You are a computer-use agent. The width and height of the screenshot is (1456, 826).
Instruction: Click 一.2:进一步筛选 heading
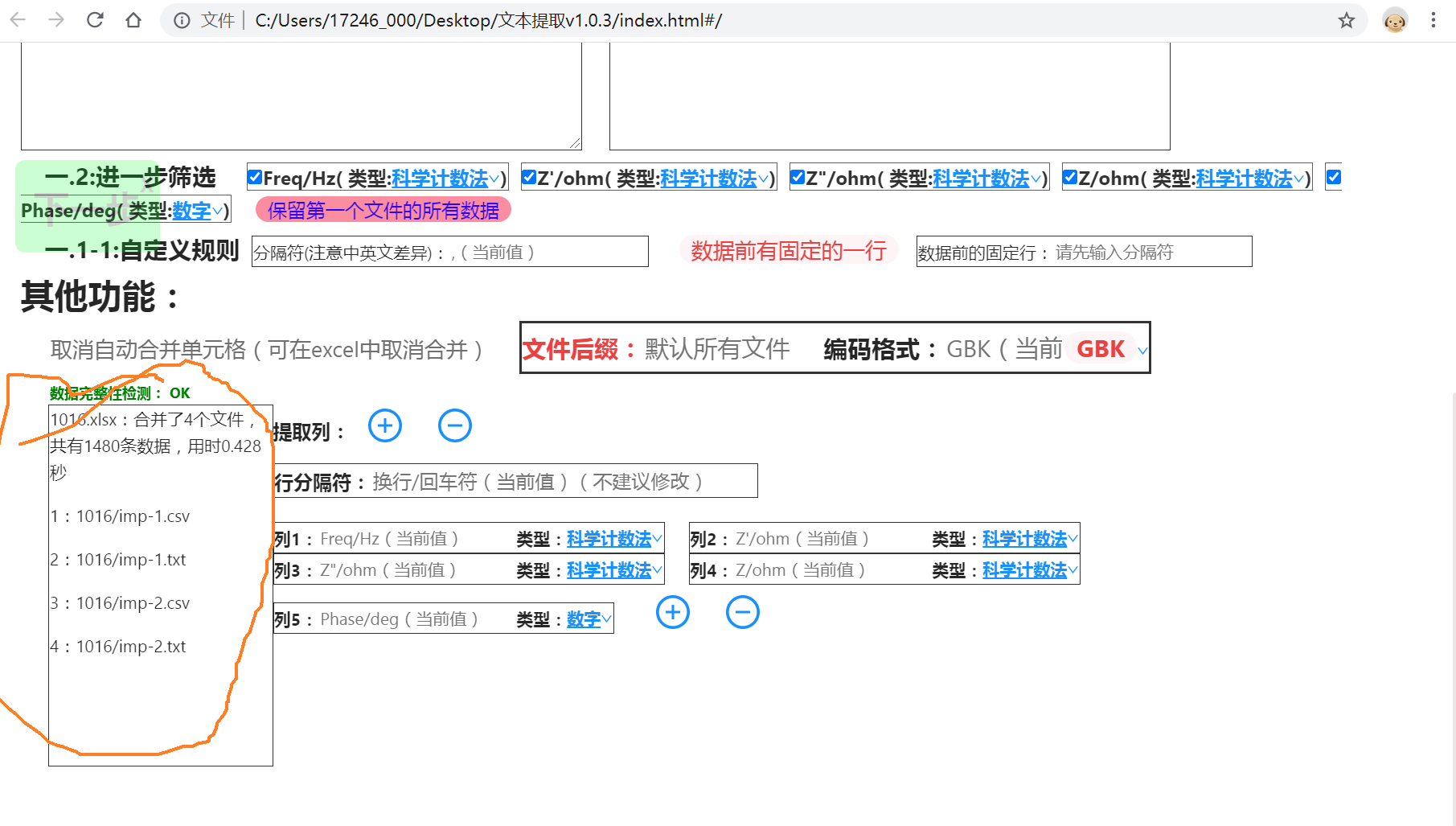click(x=130, y=177)
